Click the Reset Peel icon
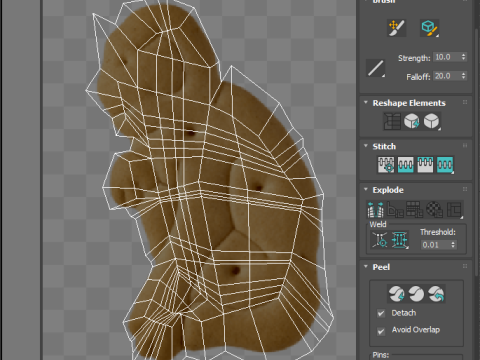 pyautogui.click(x=436, y=294)
